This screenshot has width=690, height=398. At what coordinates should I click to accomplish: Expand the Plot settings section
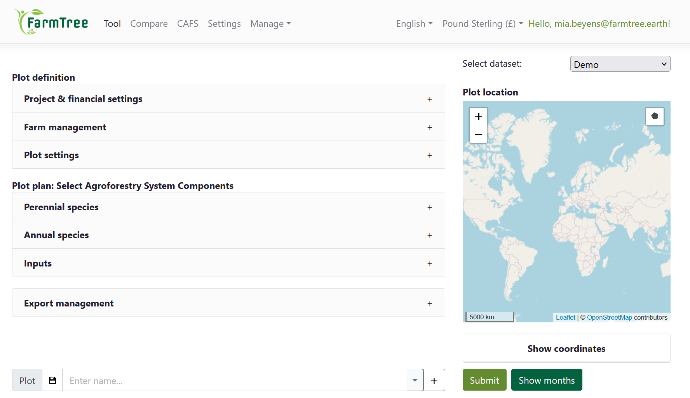tap(228, 155)
